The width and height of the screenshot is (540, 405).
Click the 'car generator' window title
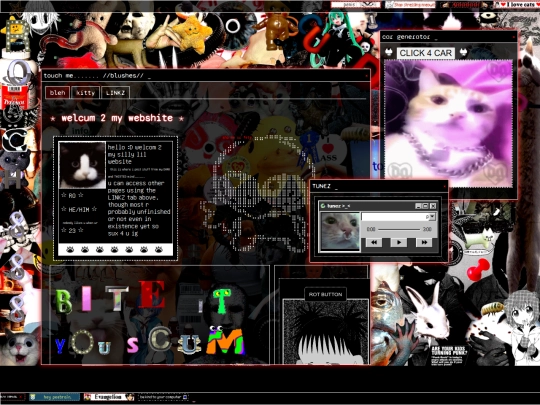coord(406,37)
